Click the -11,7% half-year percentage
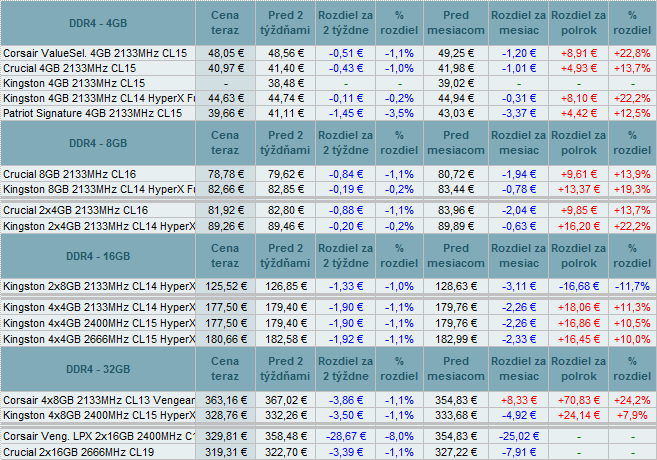 [x=632, y=287]
